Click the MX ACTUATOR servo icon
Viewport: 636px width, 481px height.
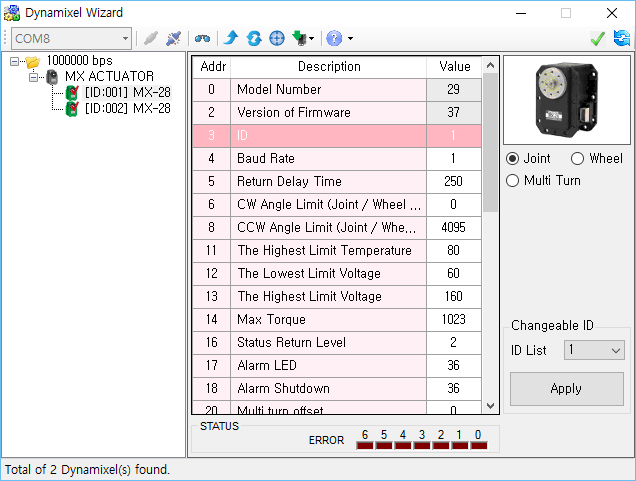[x=52, y=77]
